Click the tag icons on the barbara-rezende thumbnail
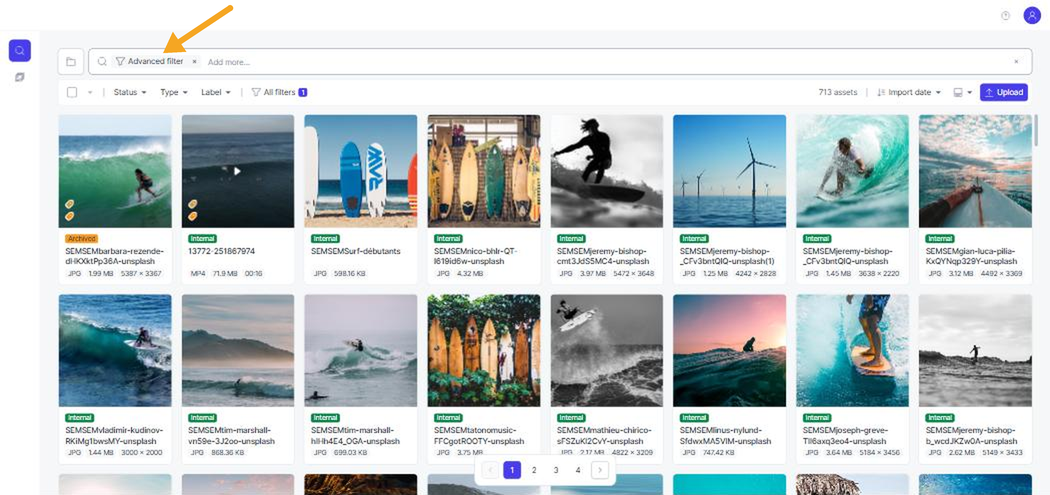 [x=70, y=210]
